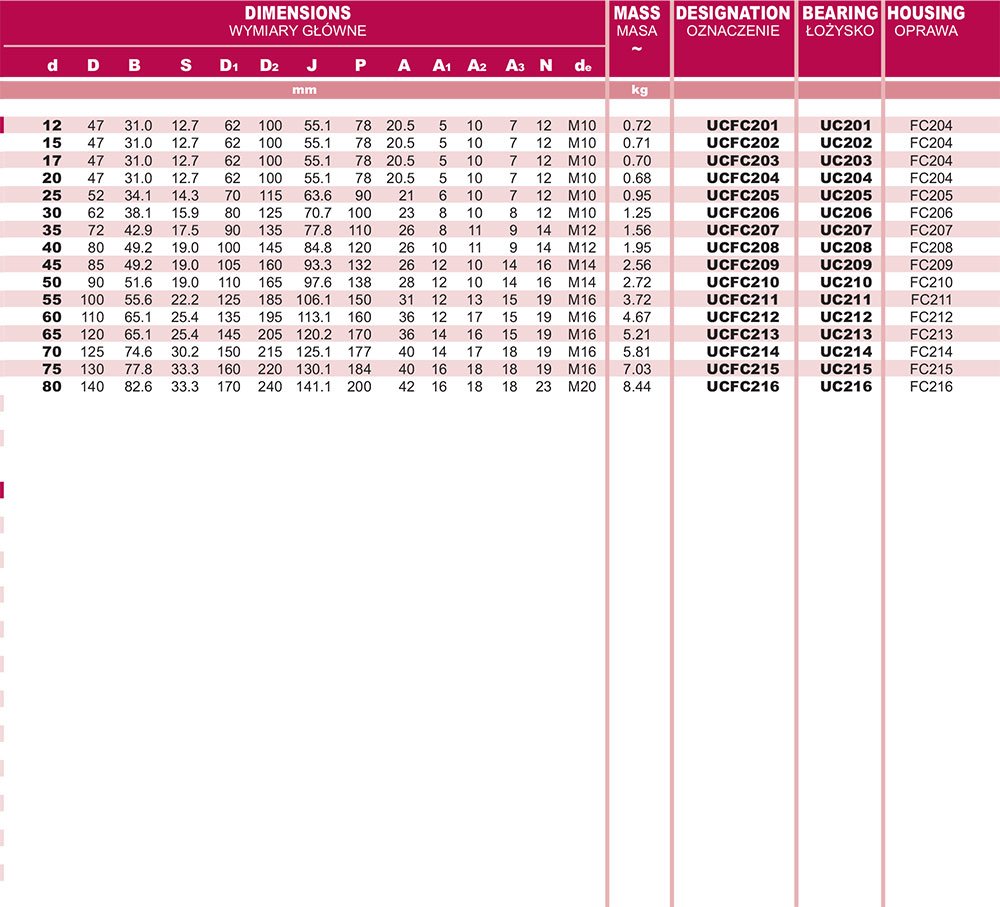Click the shaft diameter 80 cell
1000x907 pixels.
pos(52,387)
